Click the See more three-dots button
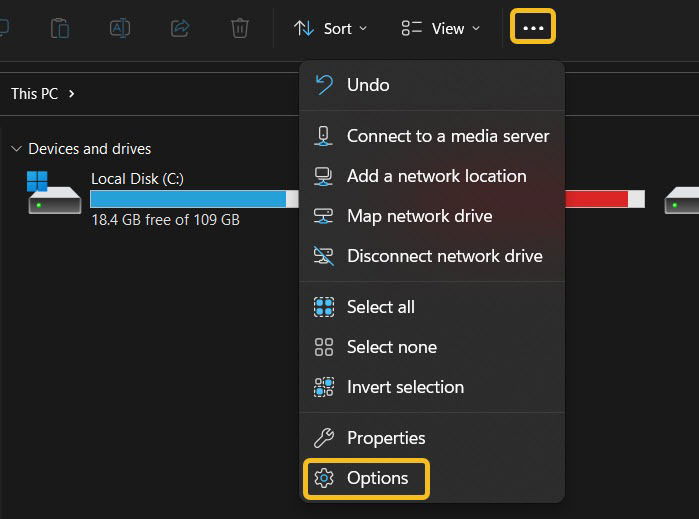The width and height of the screenshot is (699, 519). pyautogui.click(x=533, y=27)
